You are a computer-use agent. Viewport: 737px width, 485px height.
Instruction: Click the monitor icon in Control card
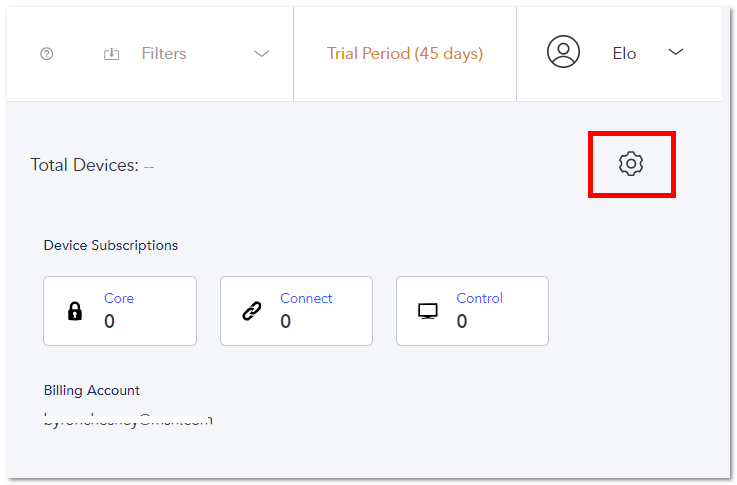coord(428,311)
